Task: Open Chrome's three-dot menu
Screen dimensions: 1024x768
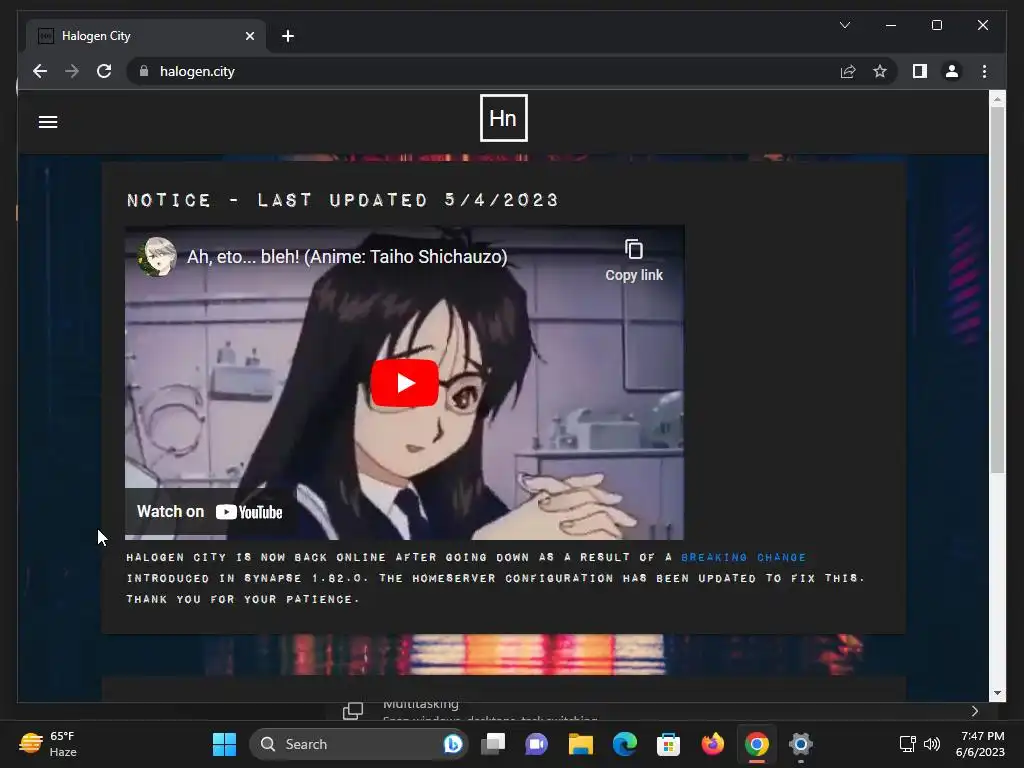Action: tap(984, 71)
